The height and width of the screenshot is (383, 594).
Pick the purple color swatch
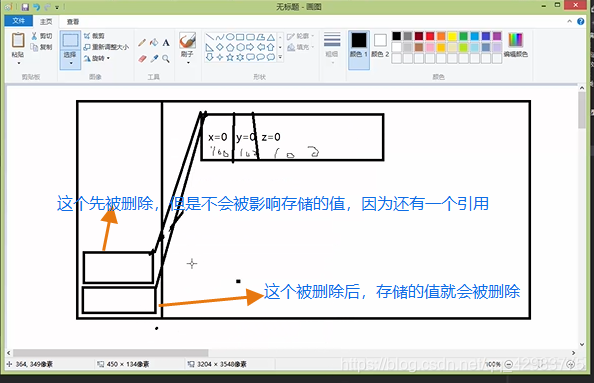[497, 36]
